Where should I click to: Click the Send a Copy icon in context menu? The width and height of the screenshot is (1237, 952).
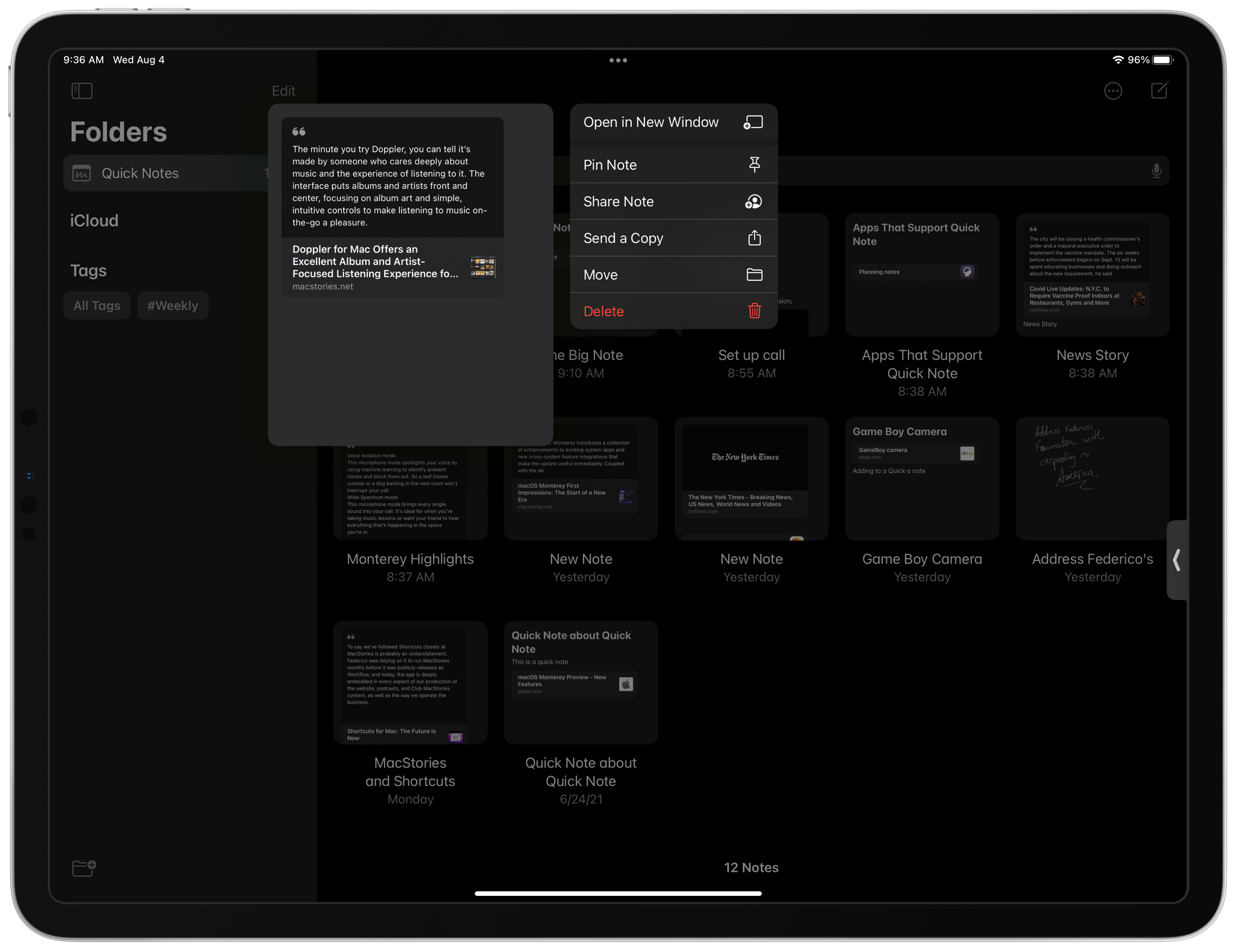(755, 239)
